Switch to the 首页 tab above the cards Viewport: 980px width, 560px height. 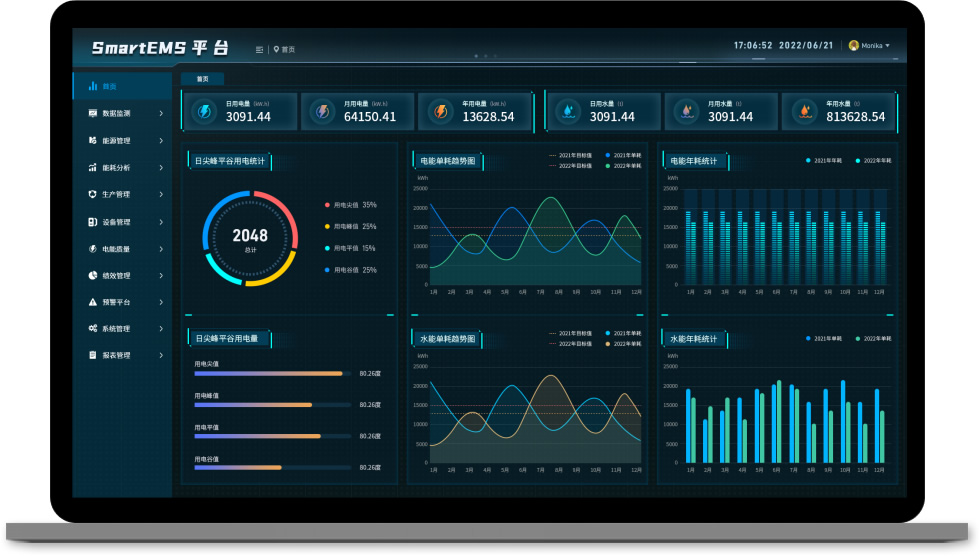point(203,79)
